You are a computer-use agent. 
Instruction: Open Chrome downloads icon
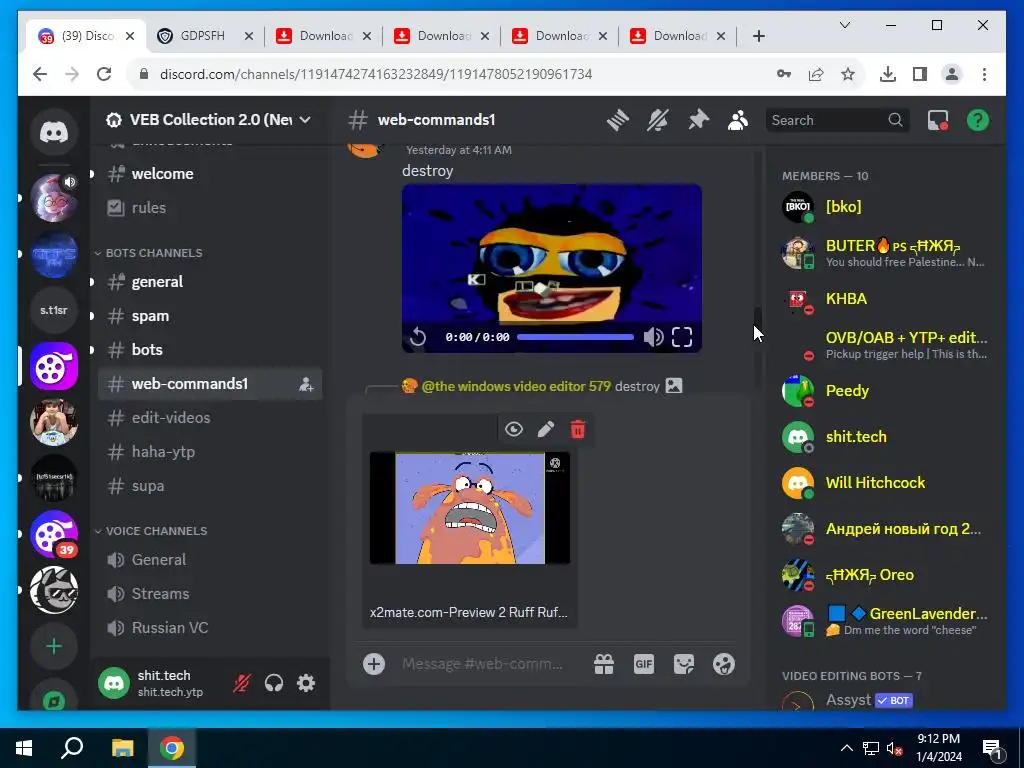[888, 74]
